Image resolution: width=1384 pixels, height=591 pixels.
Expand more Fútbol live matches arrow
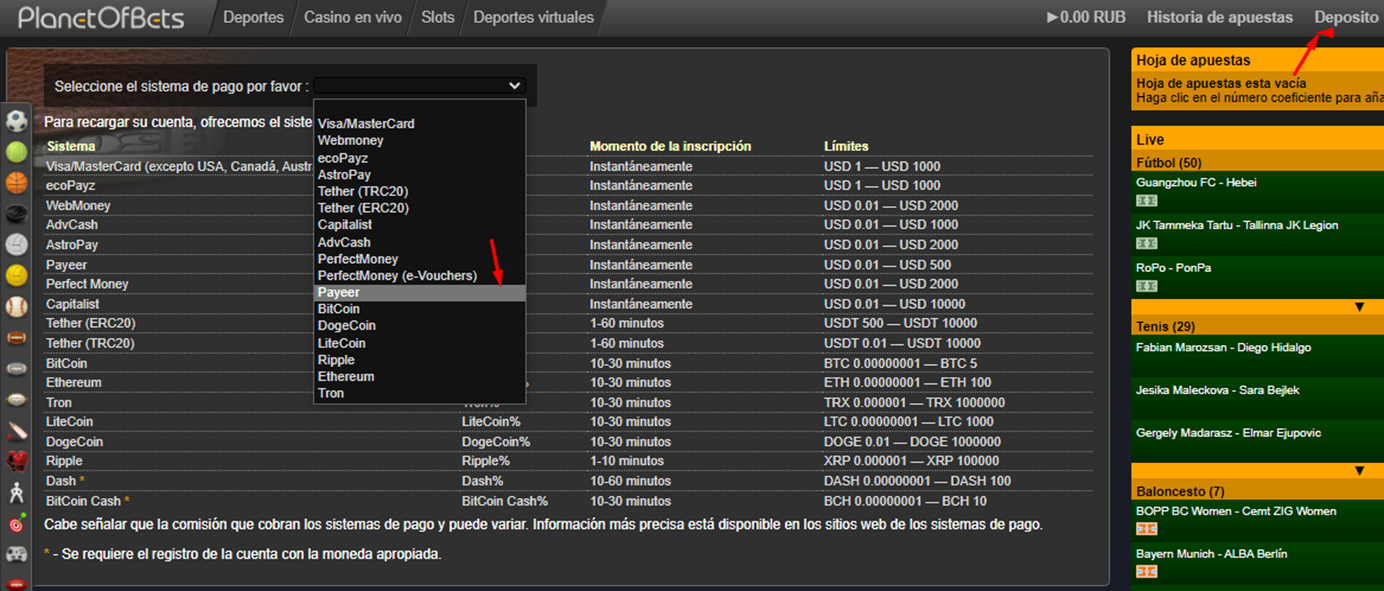[x=1359, y=306]
